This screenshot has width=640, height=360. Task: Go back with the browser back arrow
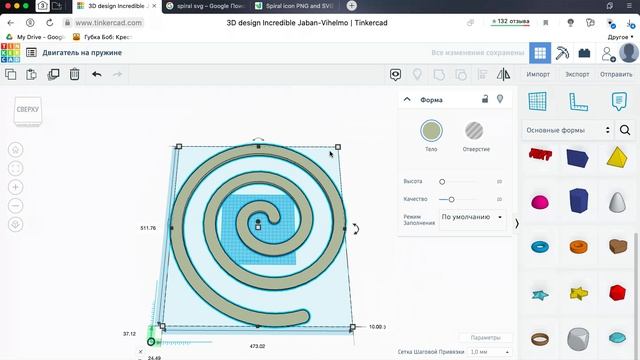click(x=11, y=23)
